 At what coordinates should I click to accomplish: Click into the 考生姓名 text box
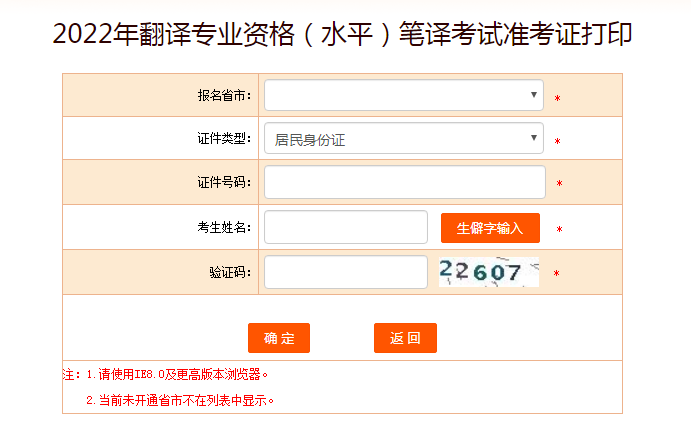[346, 227]
